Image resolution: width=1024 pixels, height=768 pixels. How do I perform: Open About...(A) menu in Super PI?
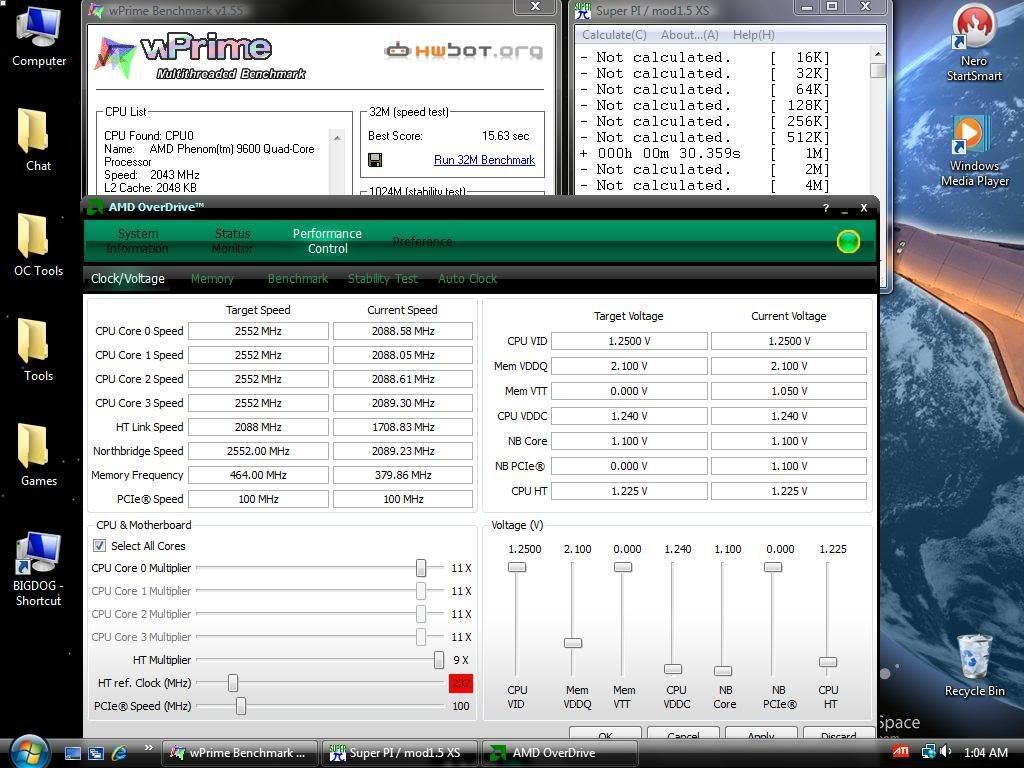[690, 35]
